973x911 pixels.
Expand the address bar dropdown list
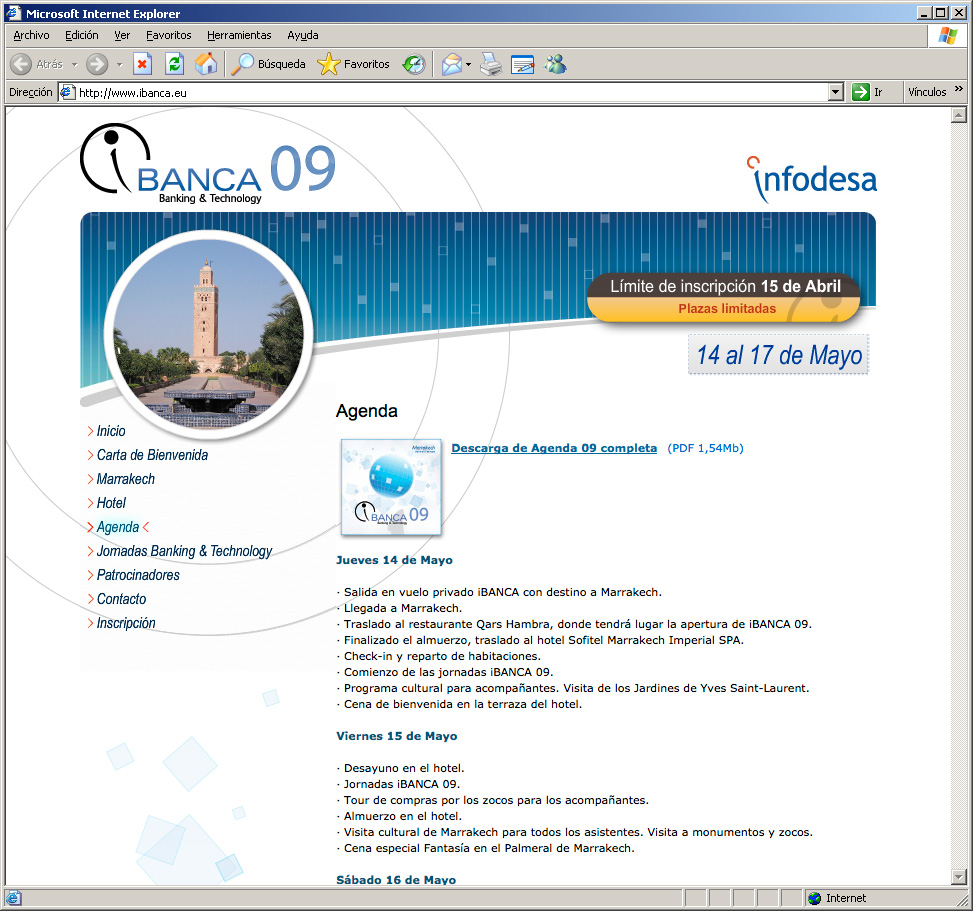(836, 92)
